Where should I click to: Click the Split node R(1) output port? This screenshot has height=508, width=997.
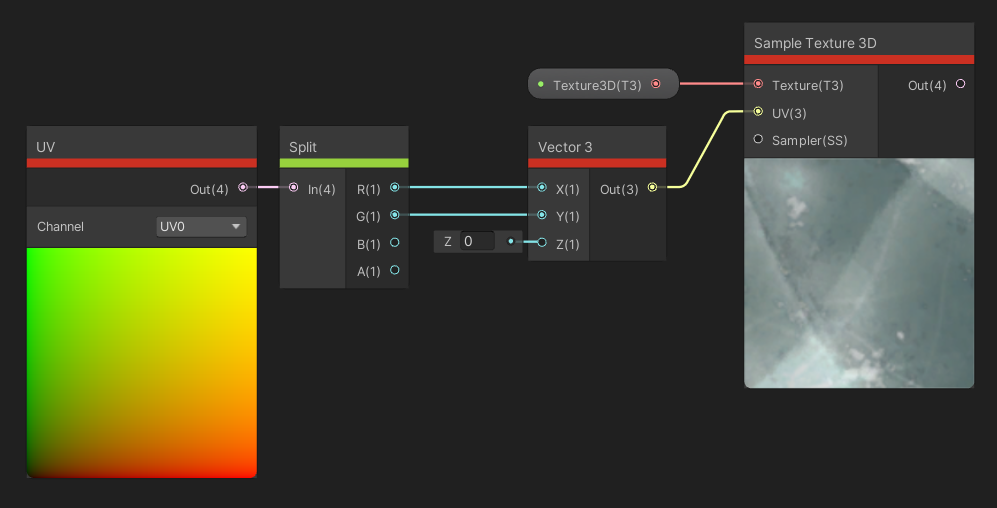395,187
